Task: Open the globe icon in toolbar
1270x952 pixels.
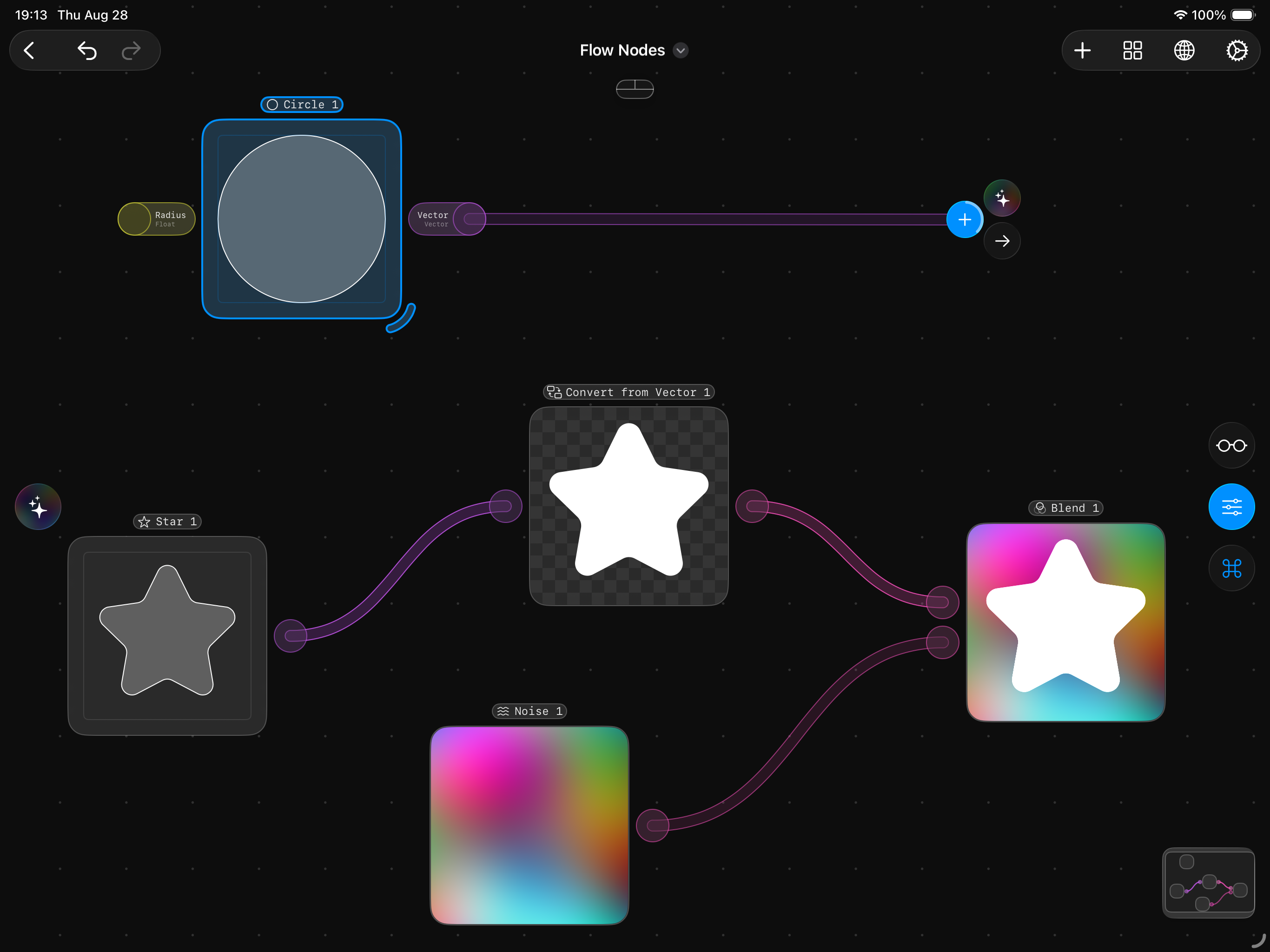Action: 1184,51
